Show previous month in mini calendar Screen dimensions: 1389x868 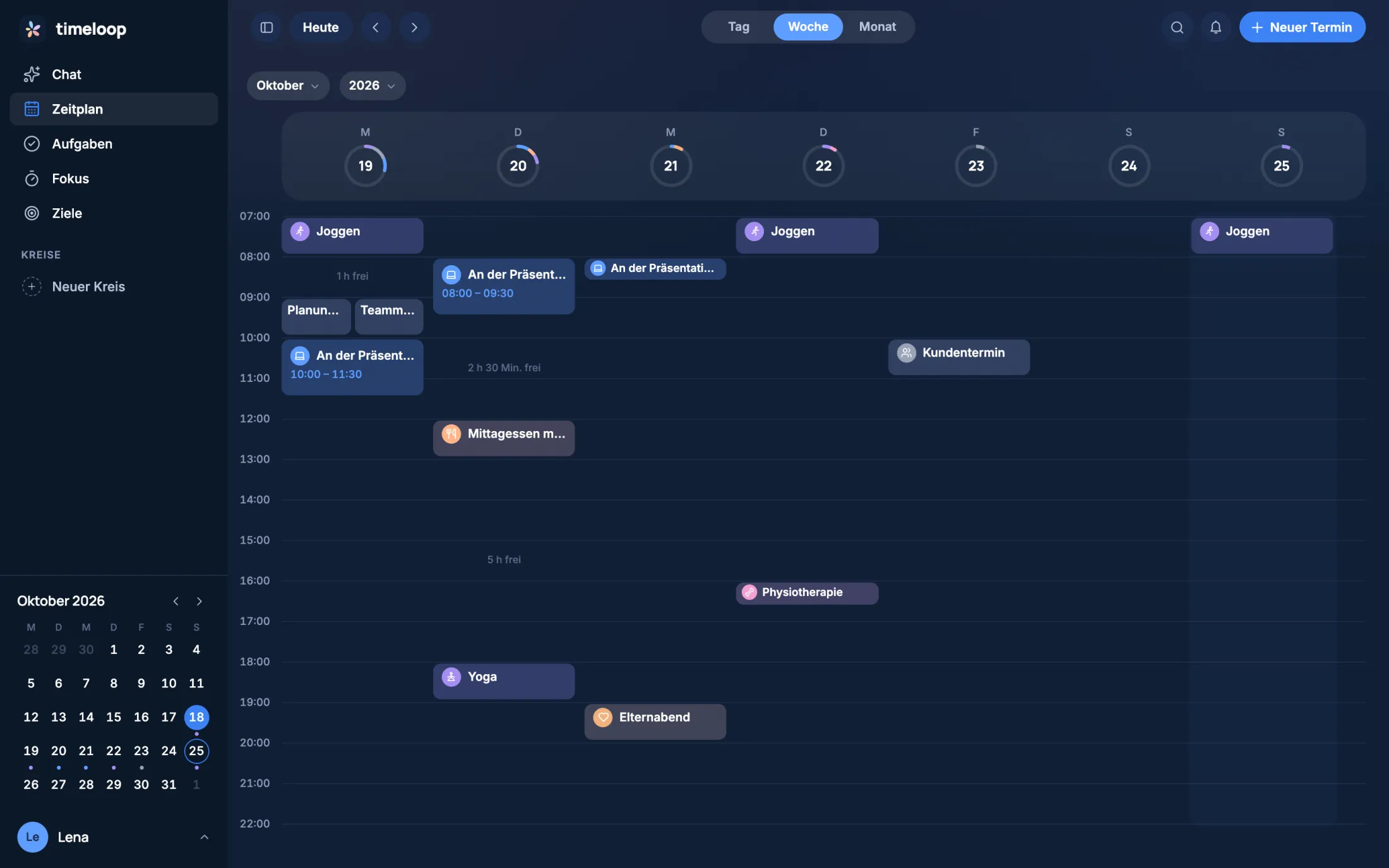click(x=176, y=601)
